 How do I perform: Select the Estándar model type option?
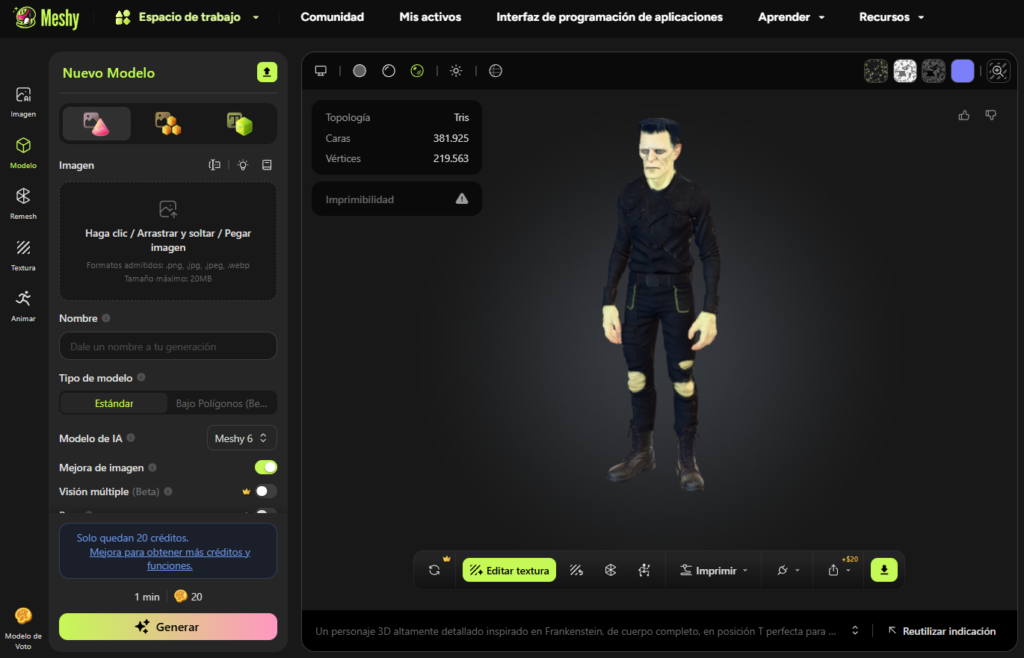[x=113, y=403]
